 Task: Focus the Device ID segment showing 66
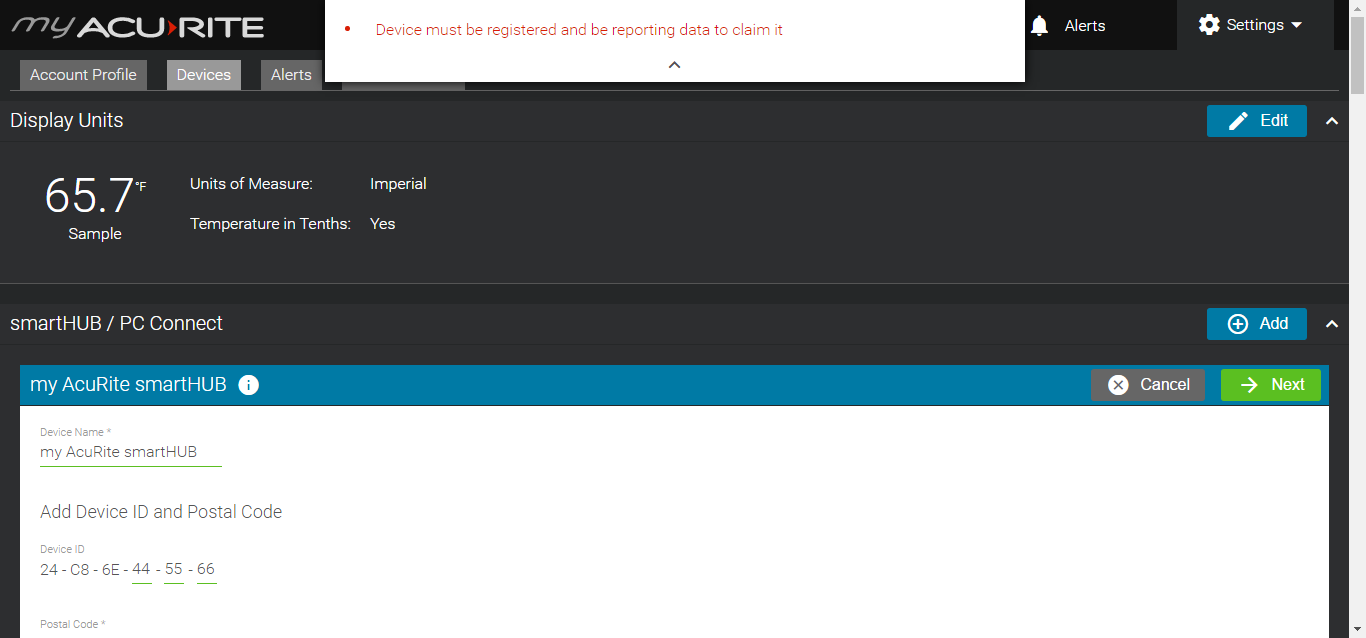click(x=206, y=570)
